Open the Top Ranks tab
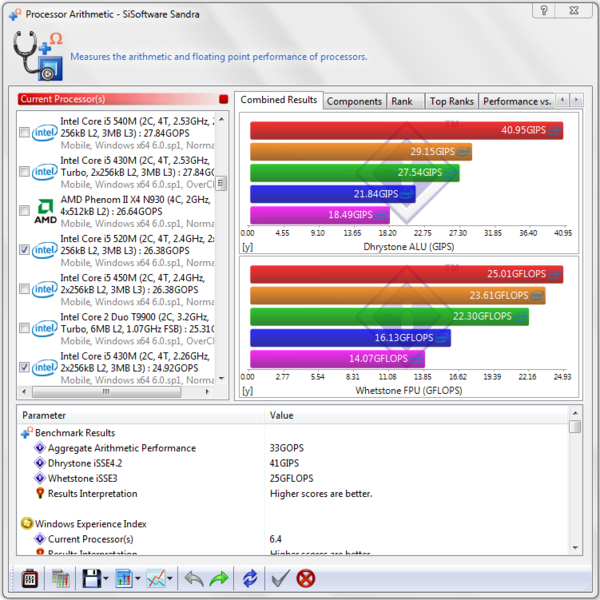The width and height of the screenshot is (600, 600). [452, 101]
